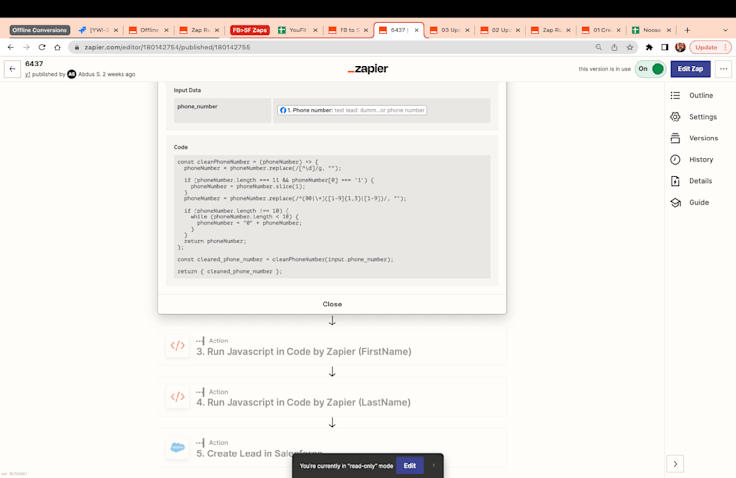Image resolution: width=736 pixels, height=478 pixels.
Task: Toggle the Zap On switch
Action: (651, 69)
